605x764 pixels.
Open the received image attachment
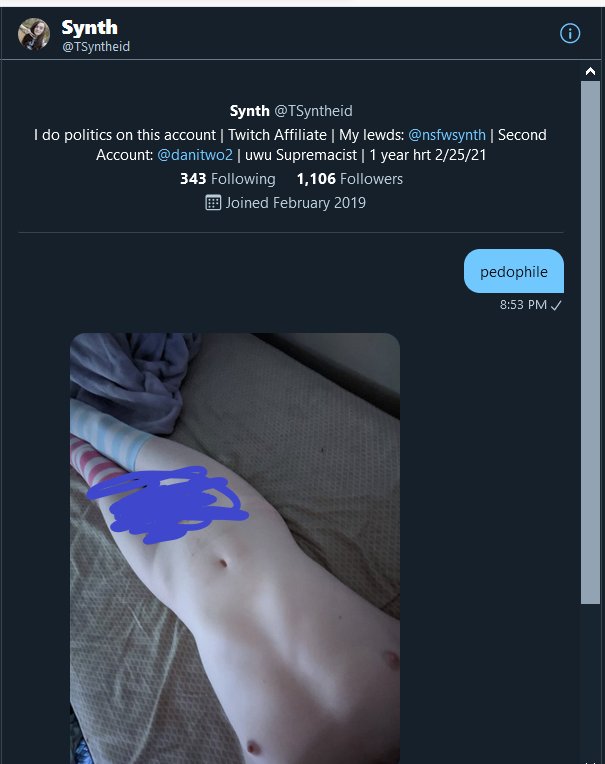click(x=235, y=548)
